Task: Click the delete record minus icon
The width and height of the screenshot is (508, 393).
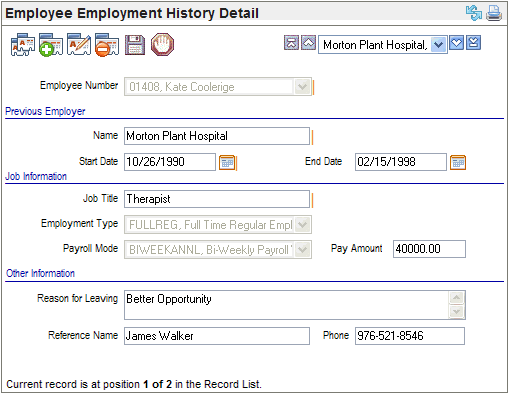Action: pyautogui.click(x=107, y=44)
